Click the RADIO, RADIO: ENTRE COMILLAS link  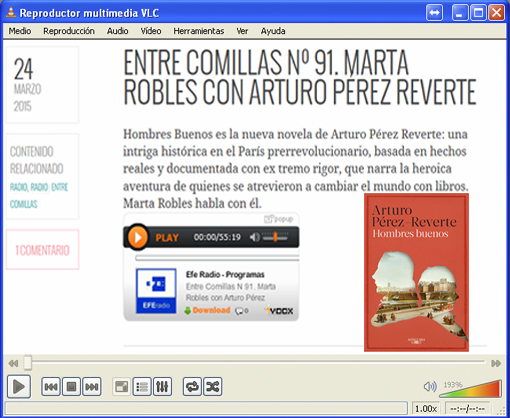[39, 195]
